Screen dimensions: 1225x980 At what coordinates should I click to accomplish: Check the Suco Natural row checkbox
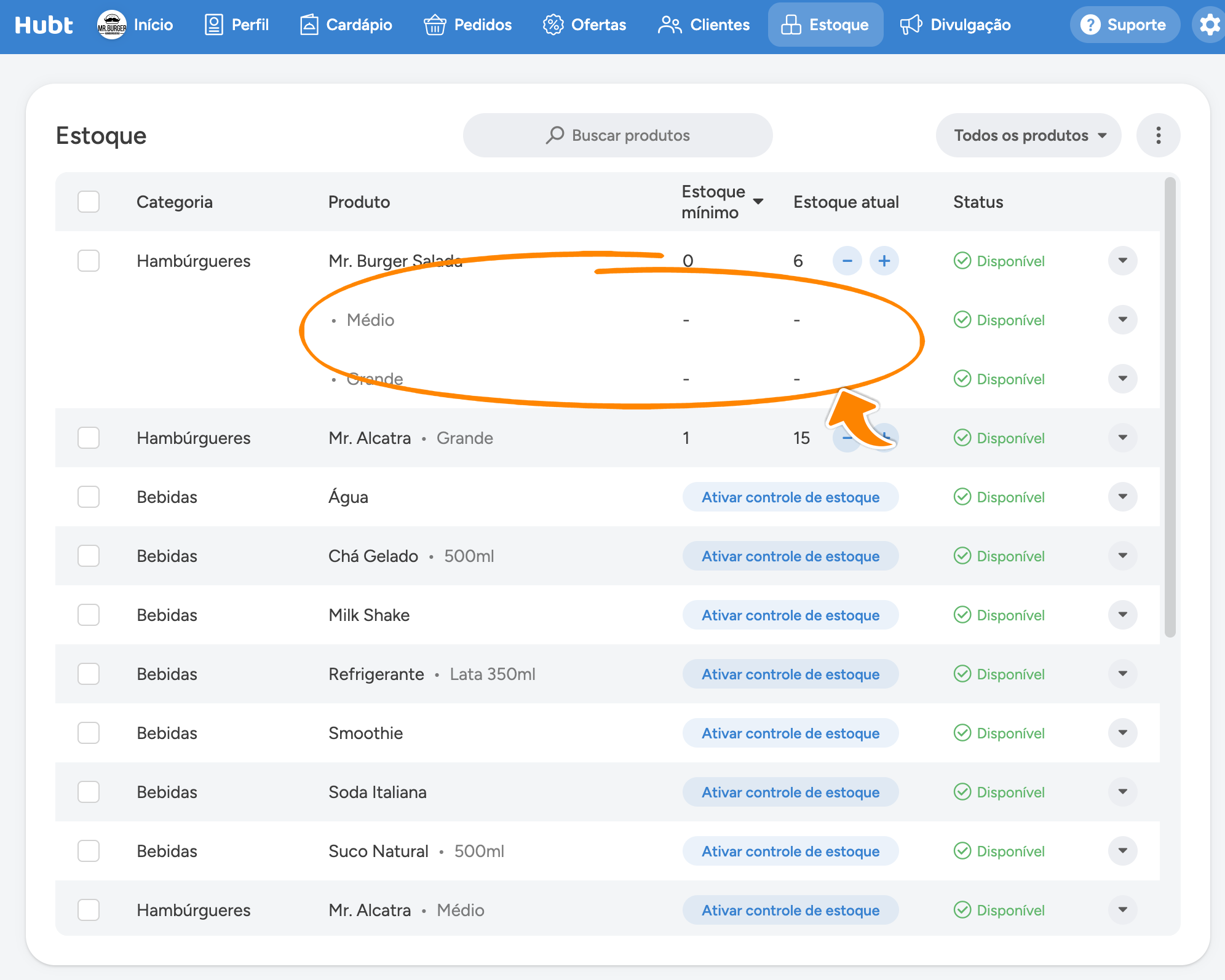click(89, 851)
